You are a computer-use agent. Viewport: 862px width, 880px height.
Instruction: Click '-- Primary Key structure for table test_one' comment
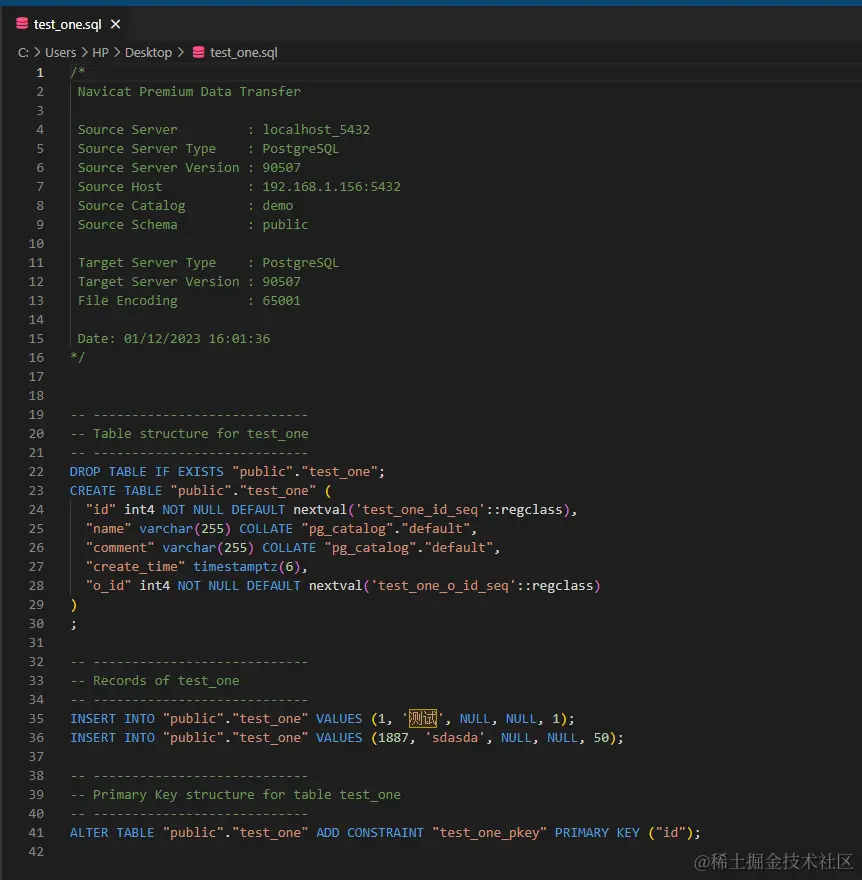pyautogui.click(x=235, y=795)
